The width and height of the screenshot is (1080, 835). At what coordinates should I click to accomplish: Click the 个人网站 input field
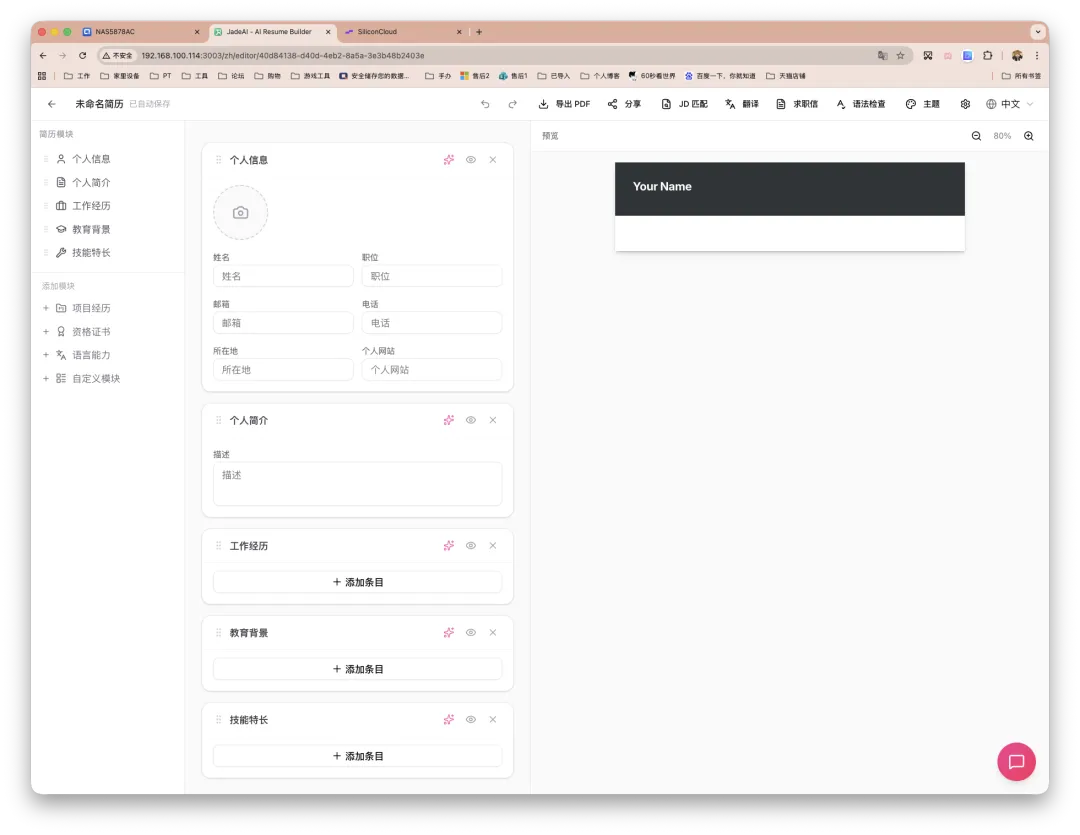click(432, 370)
